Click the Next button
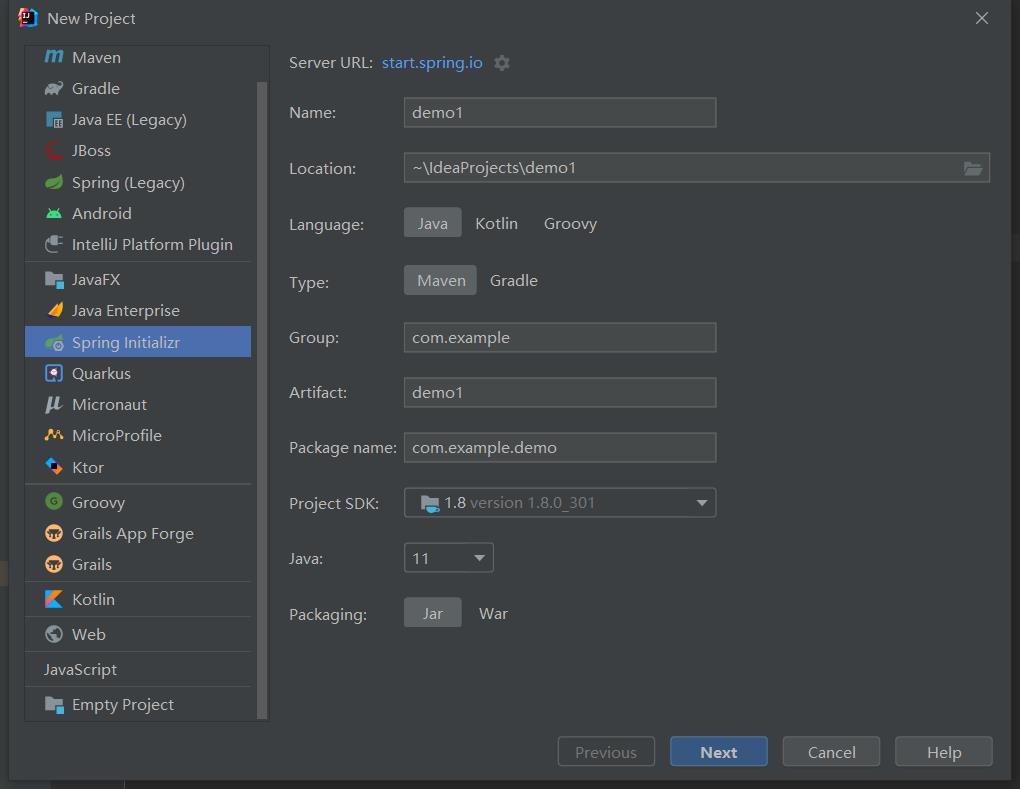The image size is (1020, 789). tap(719, 752)
